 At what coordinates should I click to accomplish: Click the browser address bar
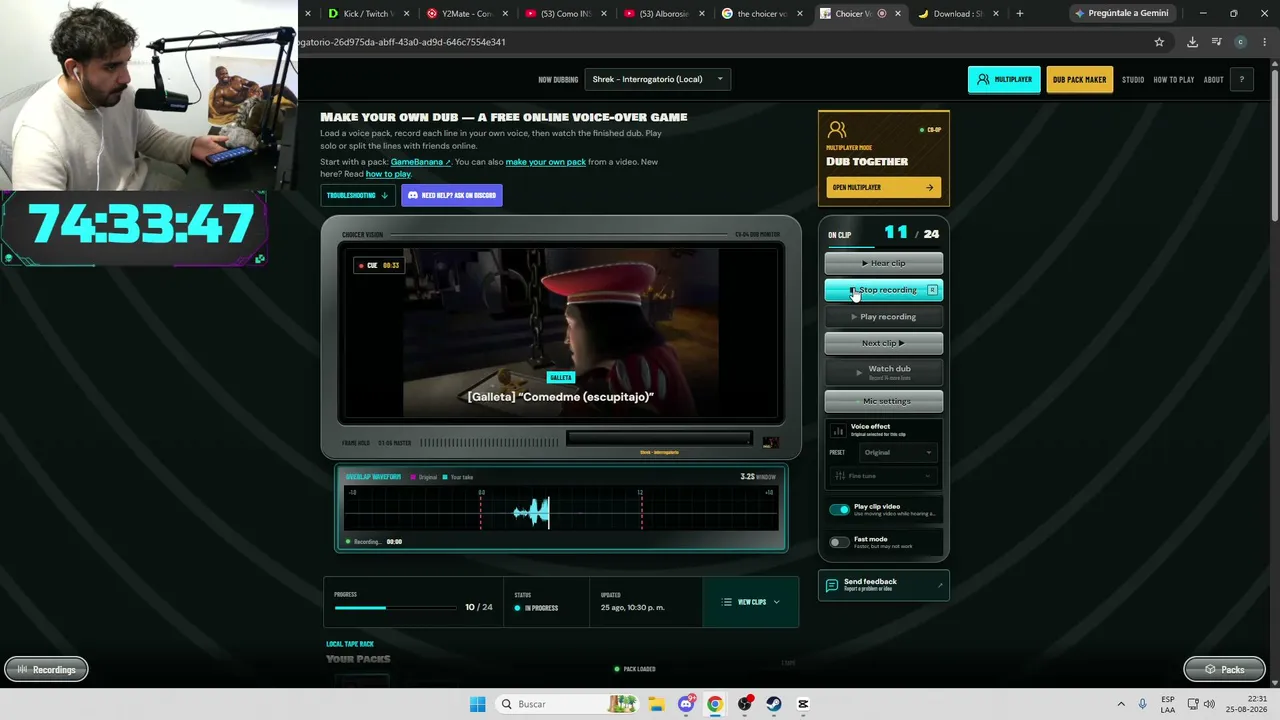pos(720,42)
